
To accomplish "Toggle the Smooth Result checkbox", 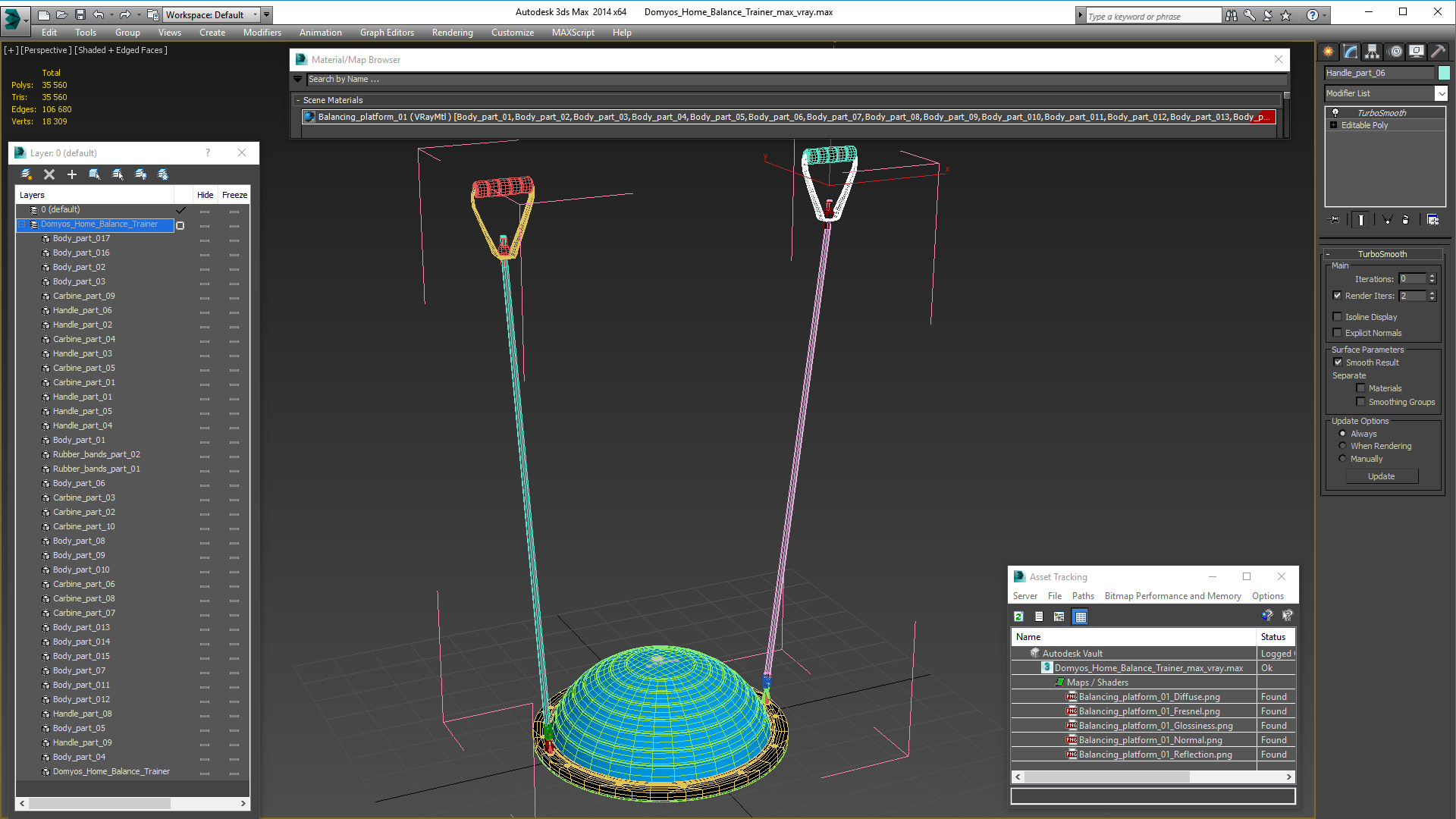I will pyautogui.click(x=1338, y=362).
